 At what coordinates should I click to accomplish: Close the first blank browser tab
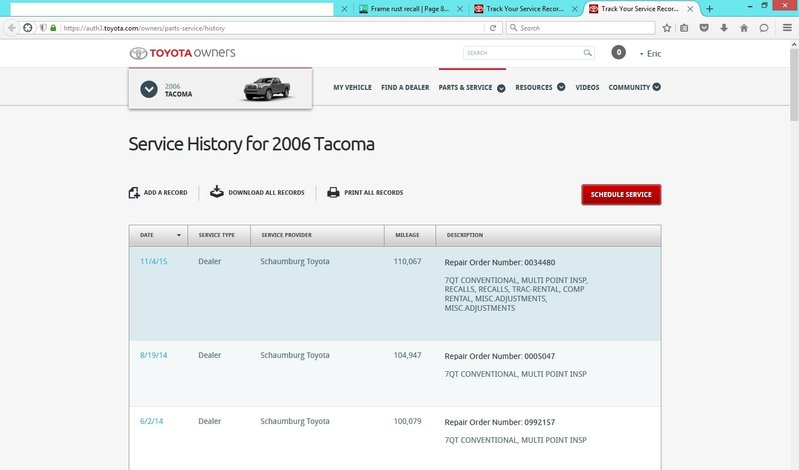coord(344,9)
